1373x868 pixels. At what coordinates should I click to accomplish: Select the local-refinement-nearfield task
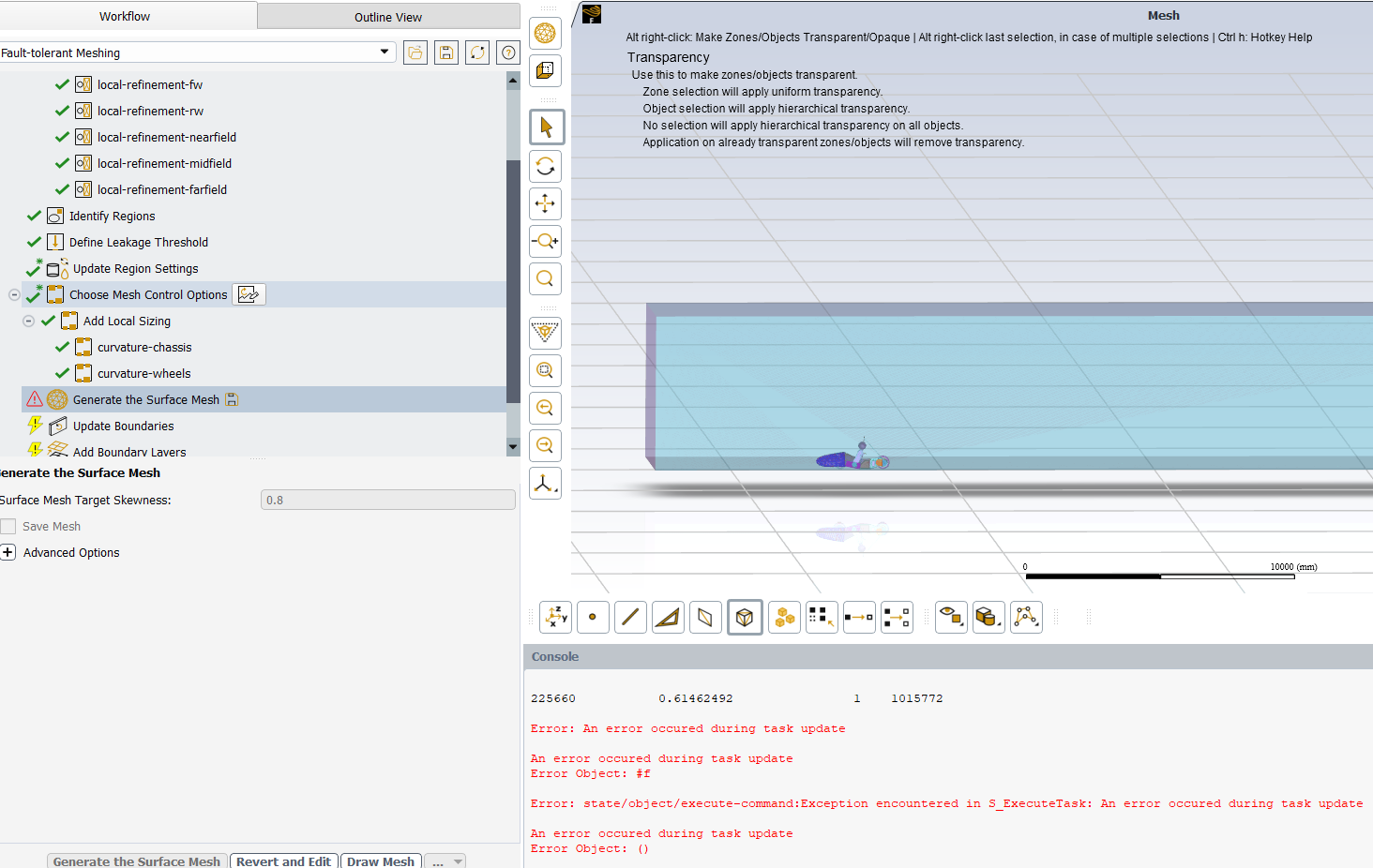click(167, 137)
